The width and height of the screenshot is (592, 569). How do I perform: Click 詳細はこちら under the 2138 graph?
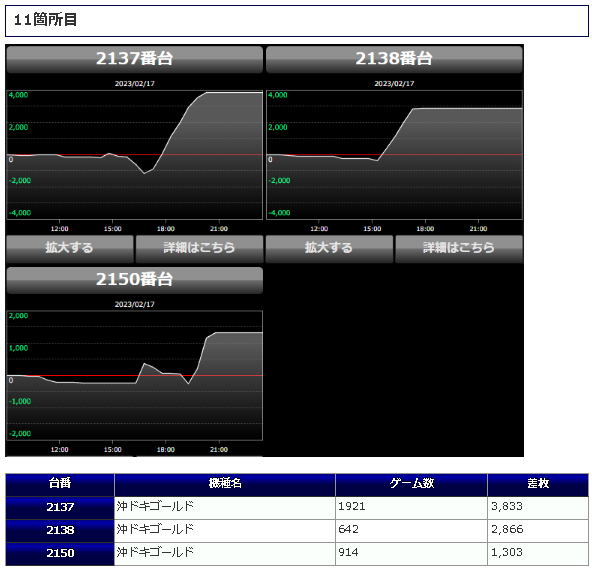[459, 248]
